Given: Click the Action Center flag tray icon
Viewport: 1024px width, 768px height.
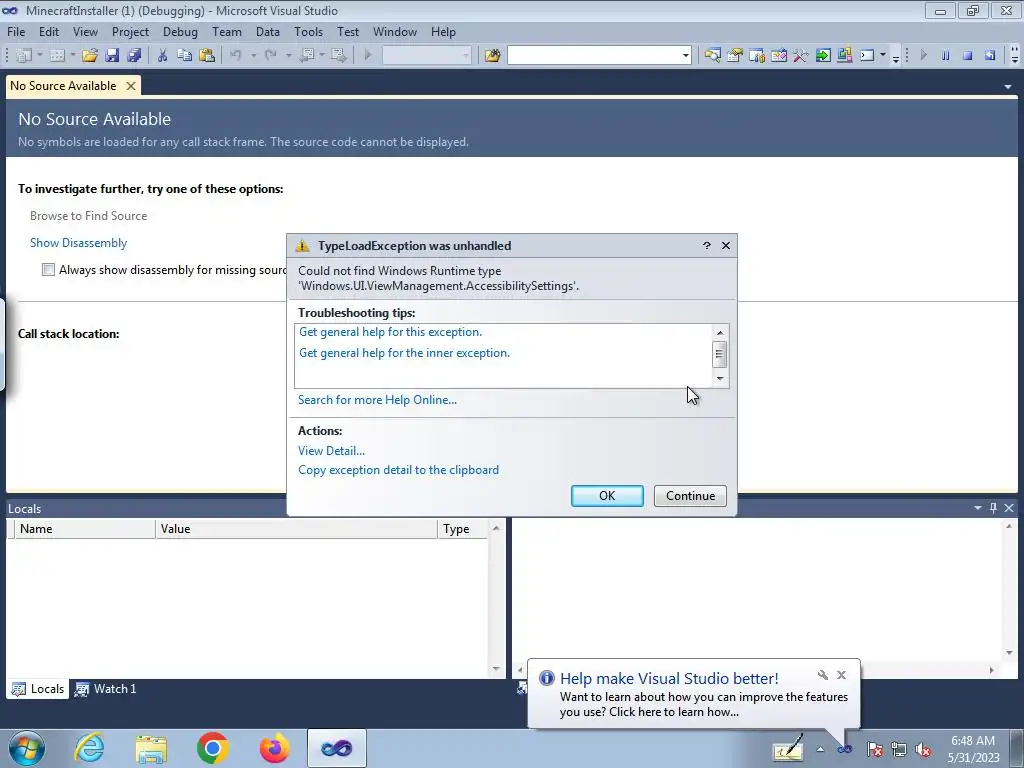Looking at the screenshot, I should (875, 749).
